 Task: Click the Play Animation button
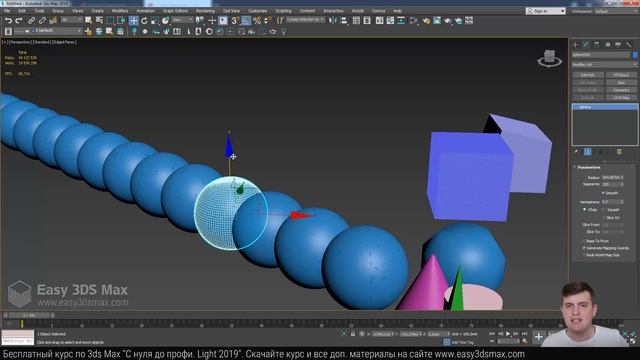pyautogui.click(x=508, y=334)
